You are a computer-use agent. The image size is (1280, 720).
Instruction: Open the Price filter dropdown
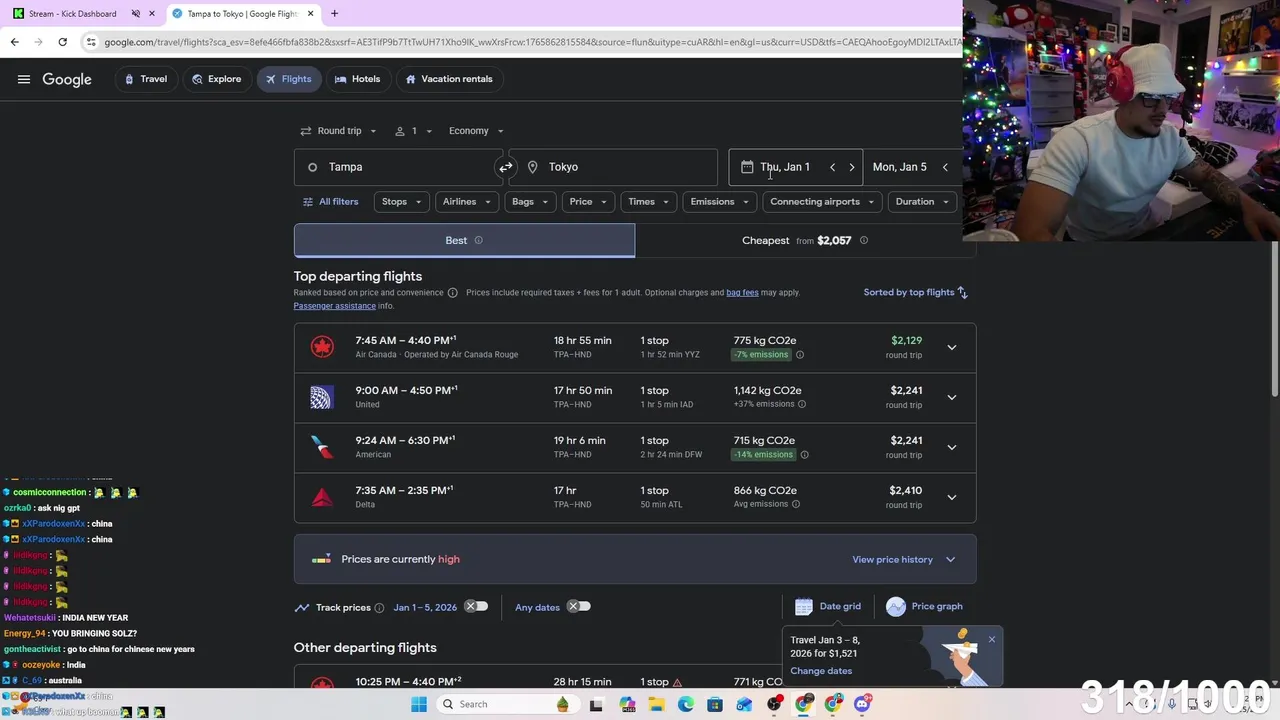click(x=588, y=202)
